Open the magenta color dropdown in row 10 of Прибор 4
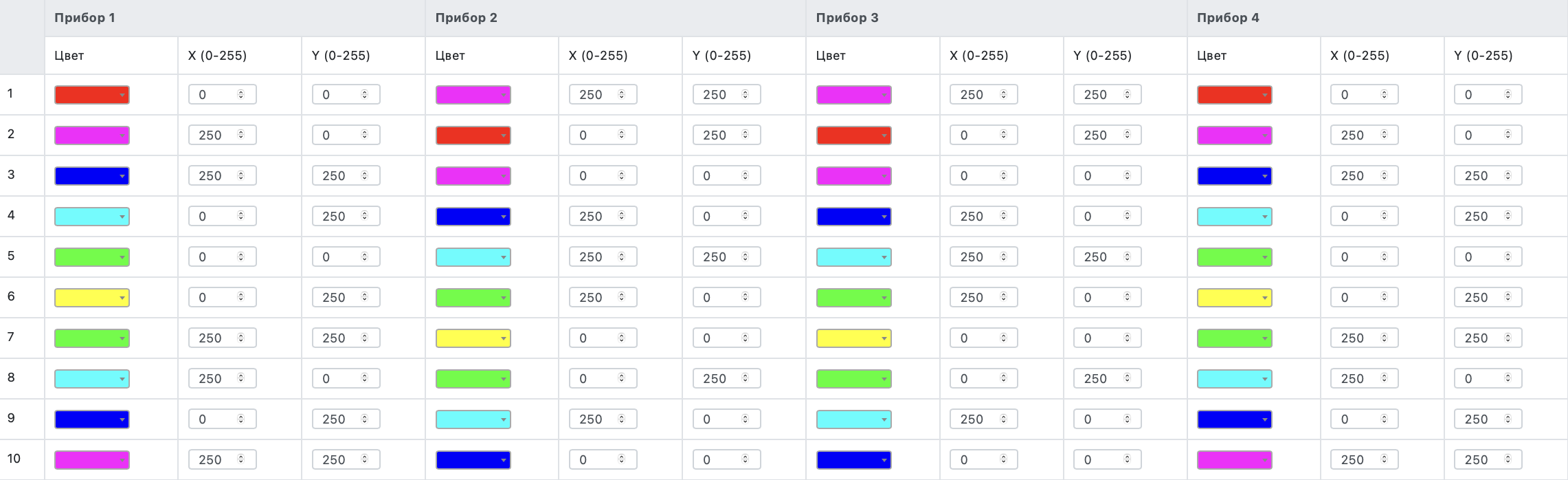The image size is (1568, 480). click(x=1234, y=460)
